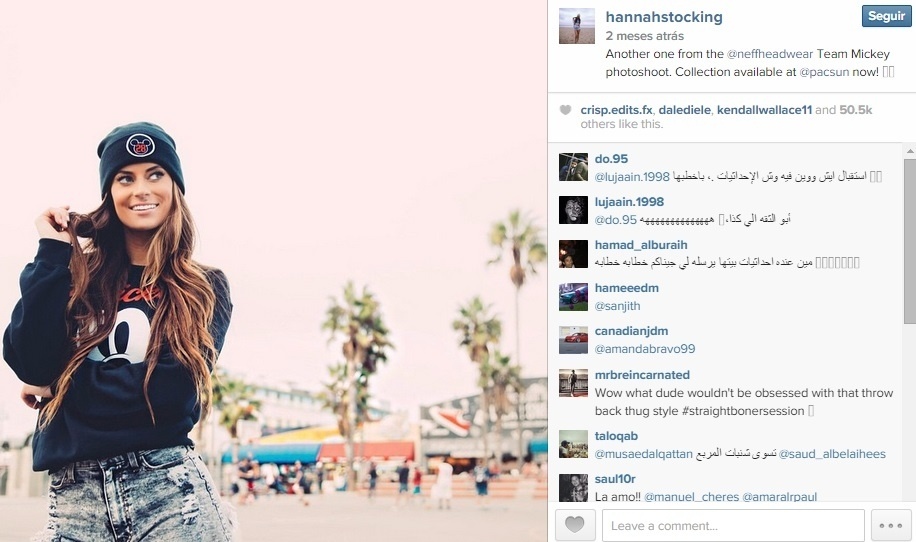Click the comments scrollbar thumb
This screenshot has width=916, height=542.
point(910,241)
